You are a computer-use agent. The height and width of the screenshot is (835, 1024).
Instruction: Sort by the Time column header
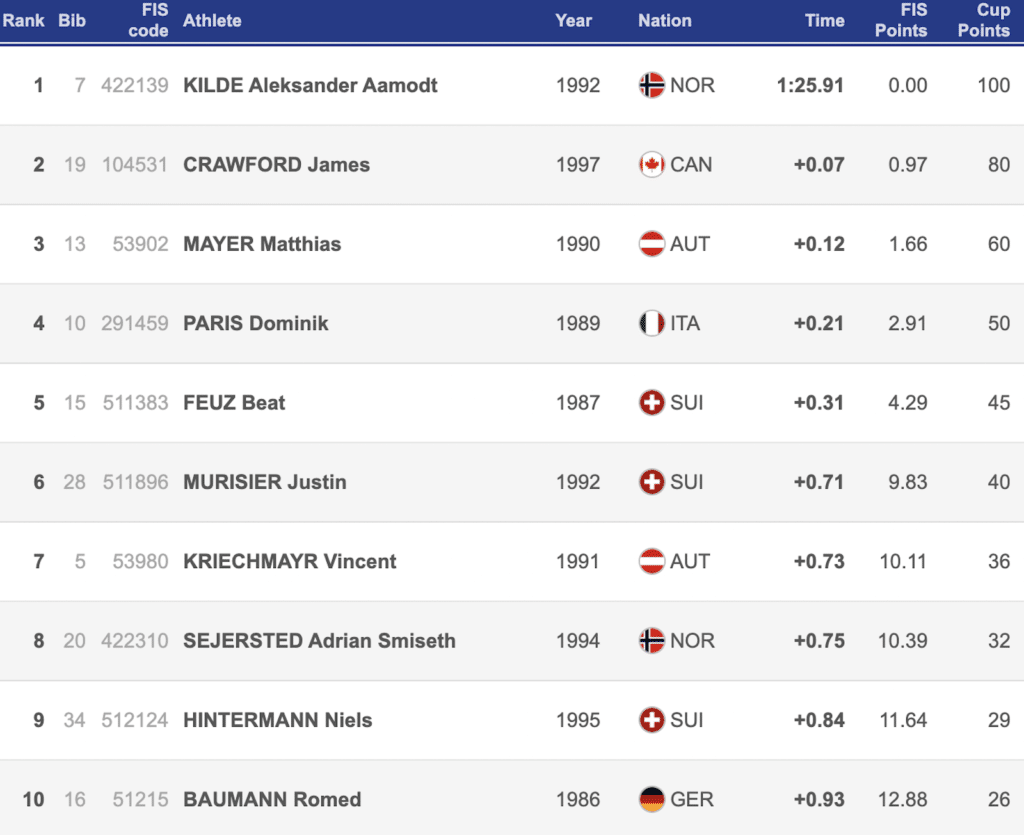click(x=824, y=20)
